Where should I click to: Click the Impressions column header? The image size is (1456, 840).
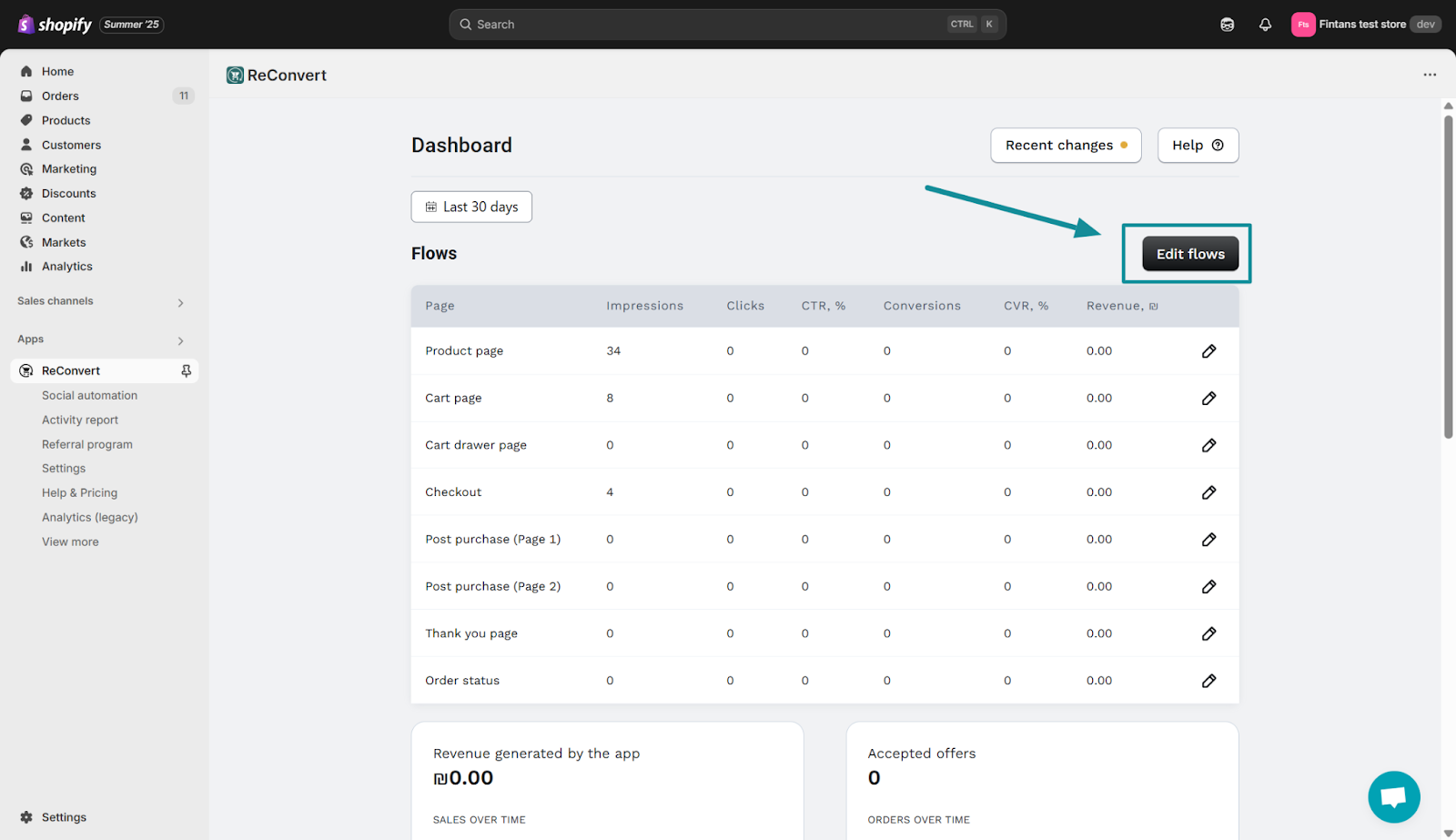coord(644,306)
